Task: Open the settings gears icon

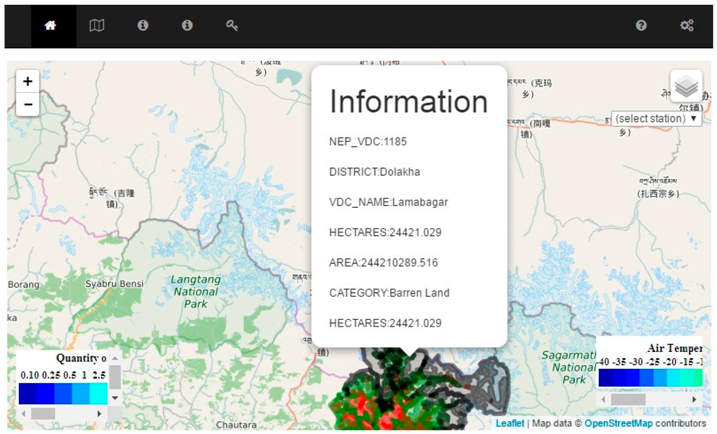Action: (x=687, y=26)
